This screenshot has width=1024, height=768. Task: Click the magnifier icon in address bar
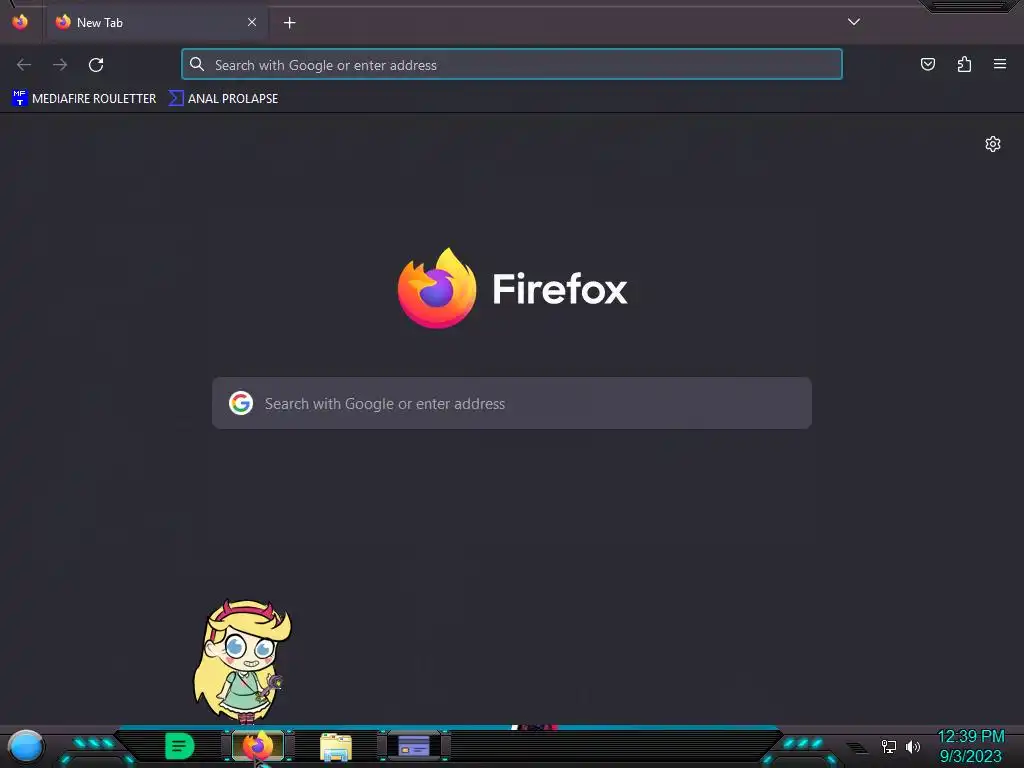[197, 64]
